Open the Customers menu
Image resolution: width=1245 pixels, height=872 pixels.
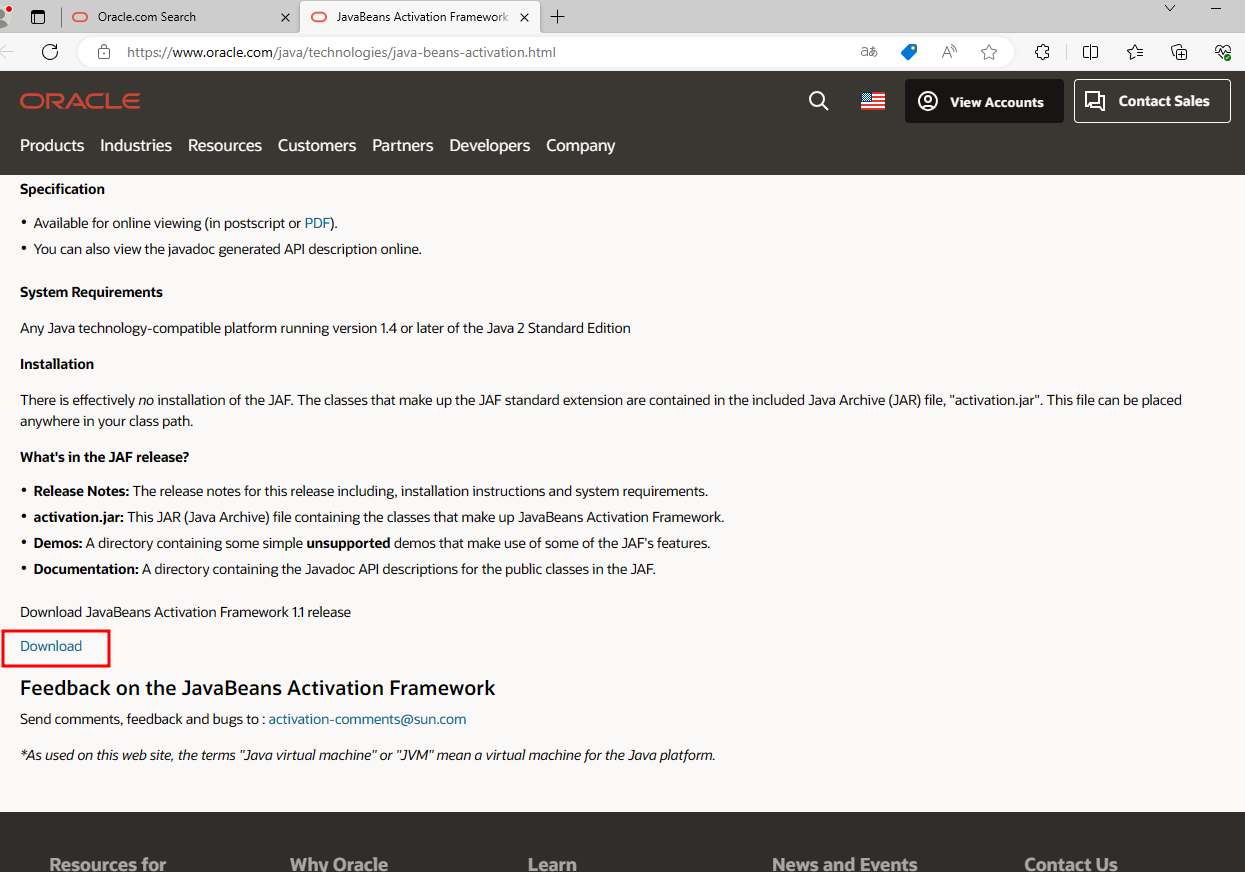point(317,146)
